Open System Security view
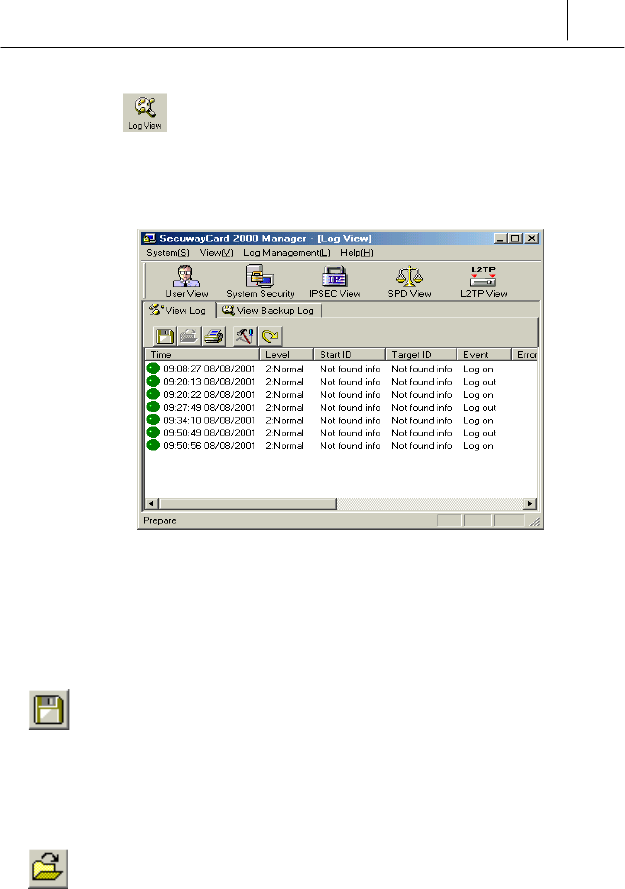Image resolution: width=625 pixels, height=889 pixels. pos(260,281)
